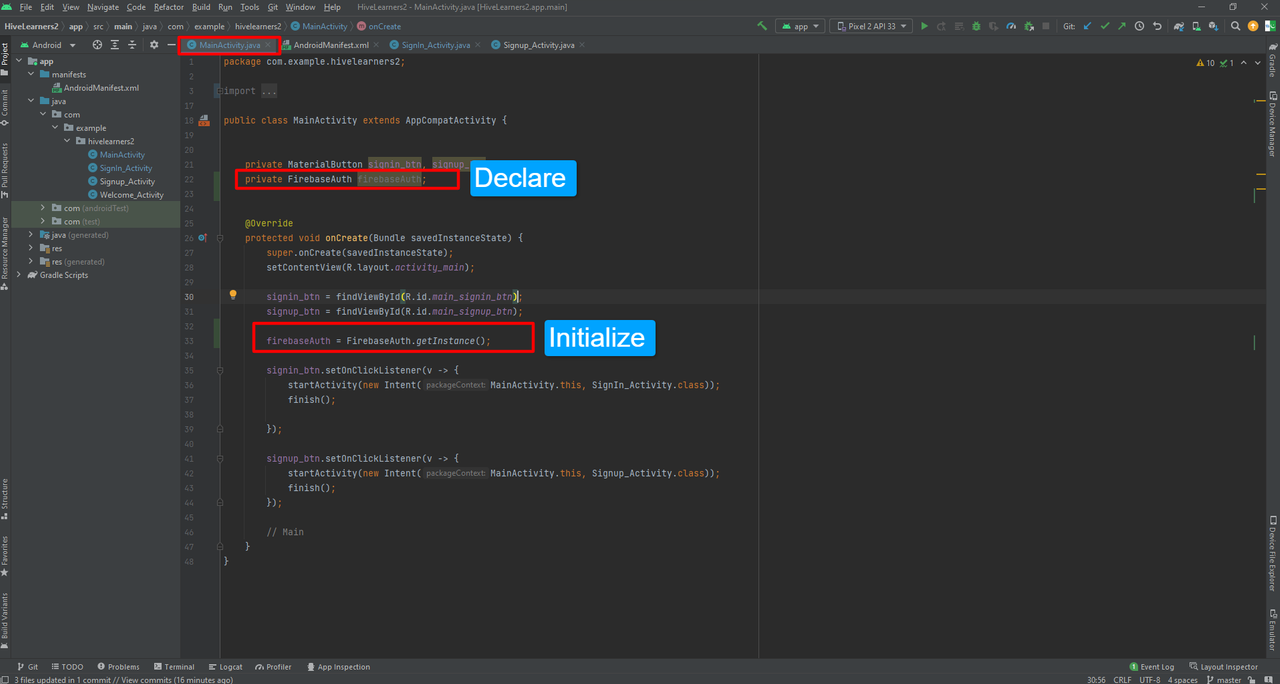Click Attach Debugger to Android Process icon

tap(1029, 26)
